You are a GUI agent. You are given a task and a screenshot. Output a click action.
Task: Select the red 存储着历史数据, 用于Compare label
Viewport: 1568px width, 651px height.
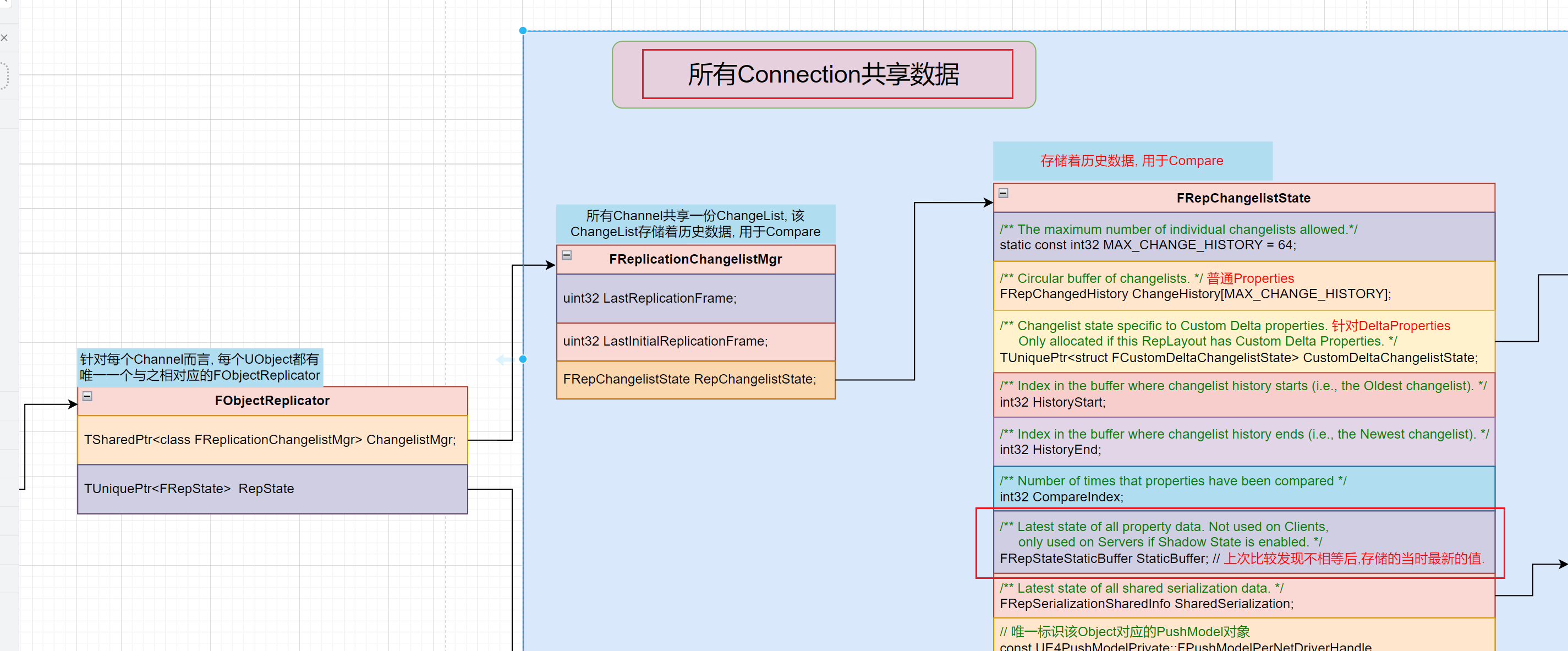1132,161
